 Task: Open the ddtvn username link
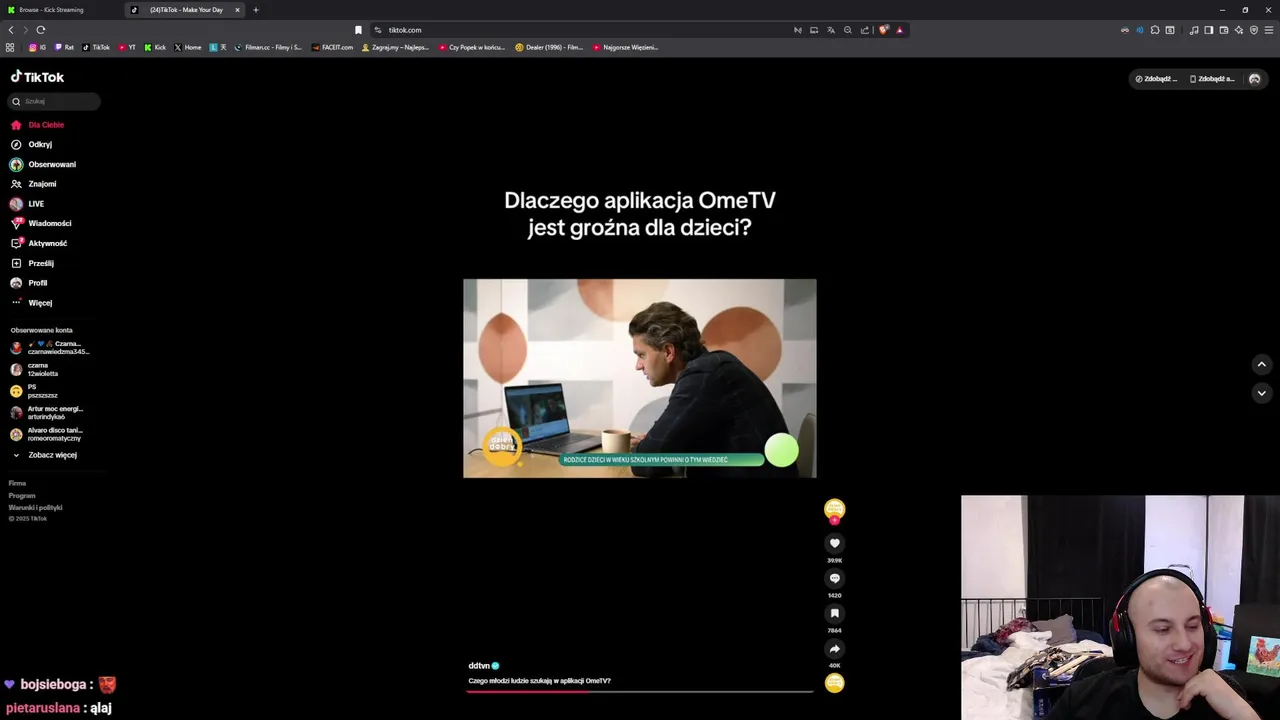coord(479,666)
